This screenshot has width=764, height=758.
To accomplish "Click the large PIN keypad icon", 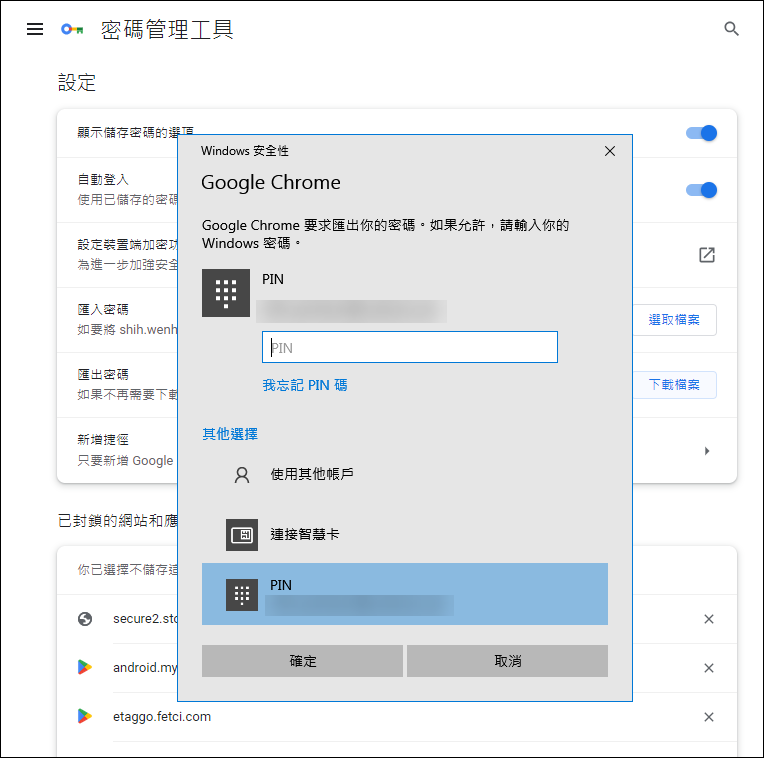I will 226,293.
